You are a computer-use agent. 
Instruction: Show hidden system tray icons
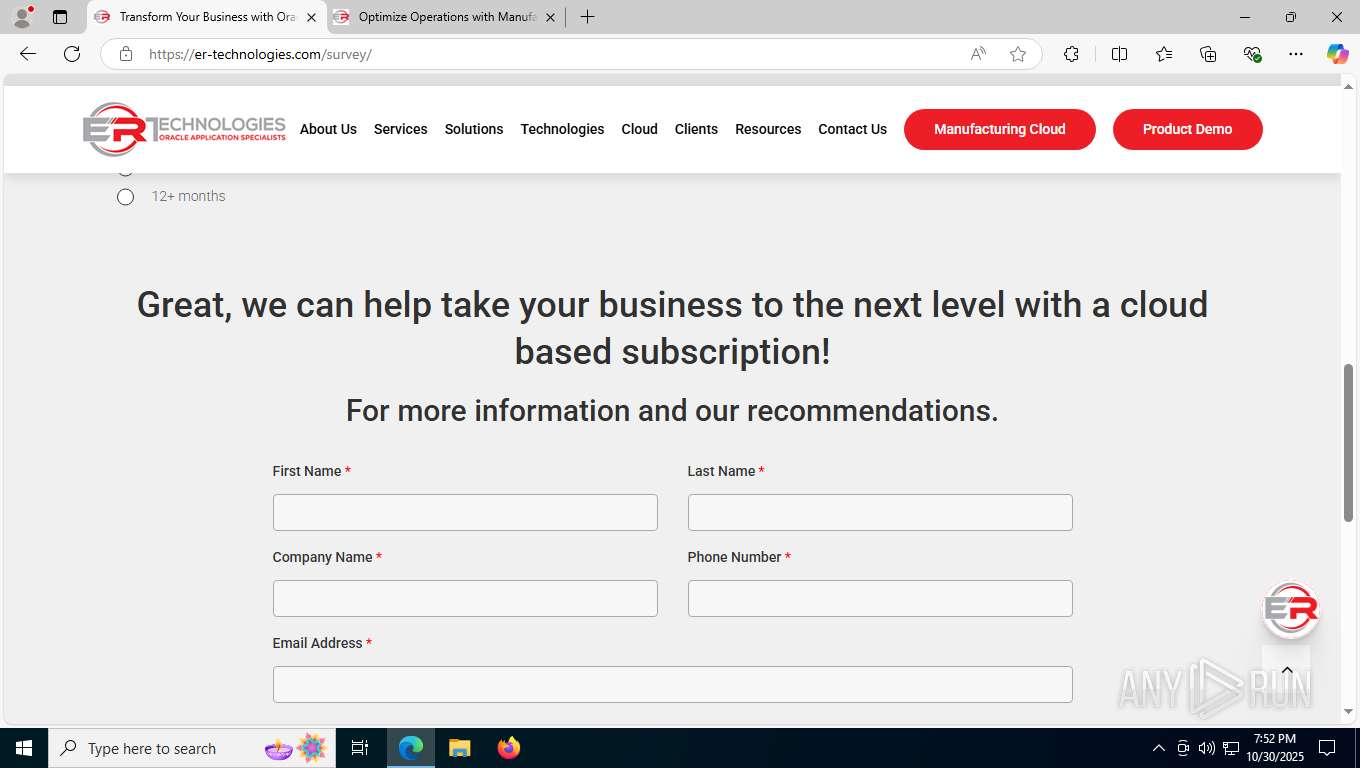tap(1159, 748)
